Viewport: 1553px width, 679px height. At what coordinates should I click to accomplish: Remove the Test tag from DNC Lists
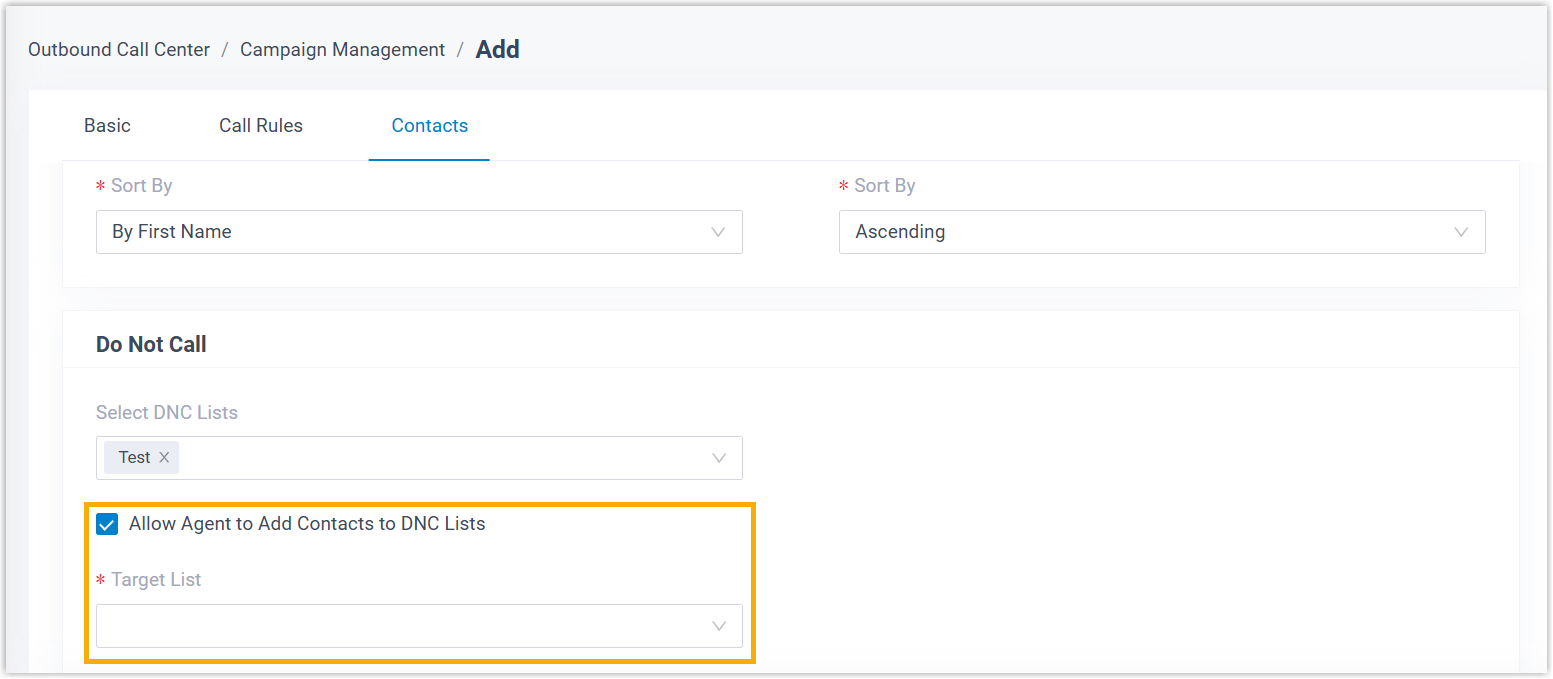pos(164,458)
